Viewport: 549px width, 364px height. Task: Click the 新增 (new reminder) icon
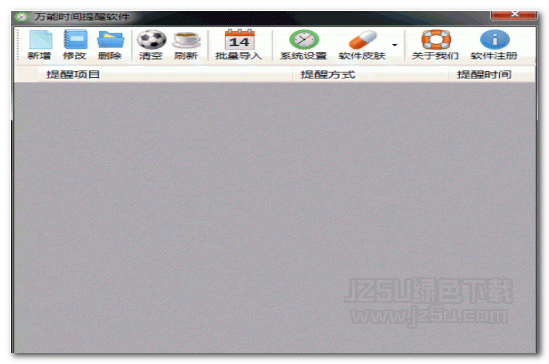(41, 40)
